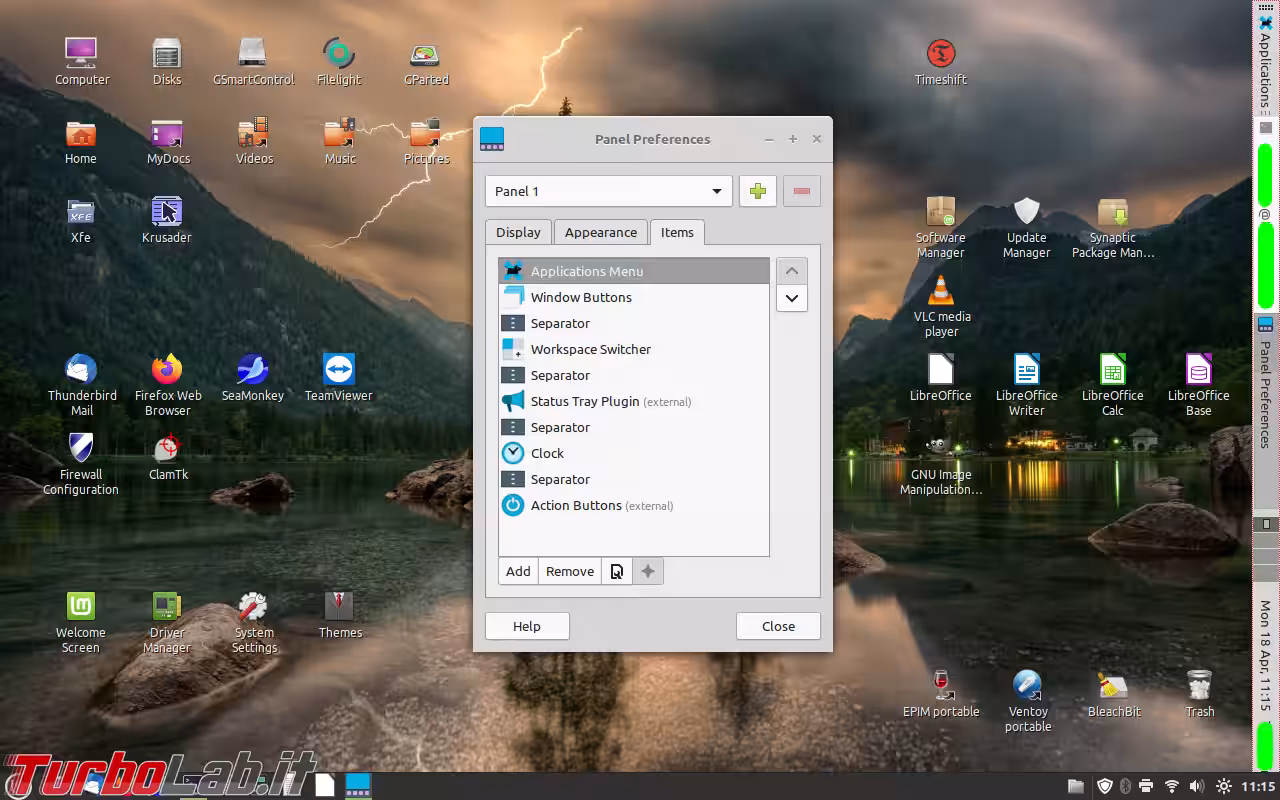Open Firefox Web Browser
This screenshot has height=800, width=1280.
coord(167,370)
